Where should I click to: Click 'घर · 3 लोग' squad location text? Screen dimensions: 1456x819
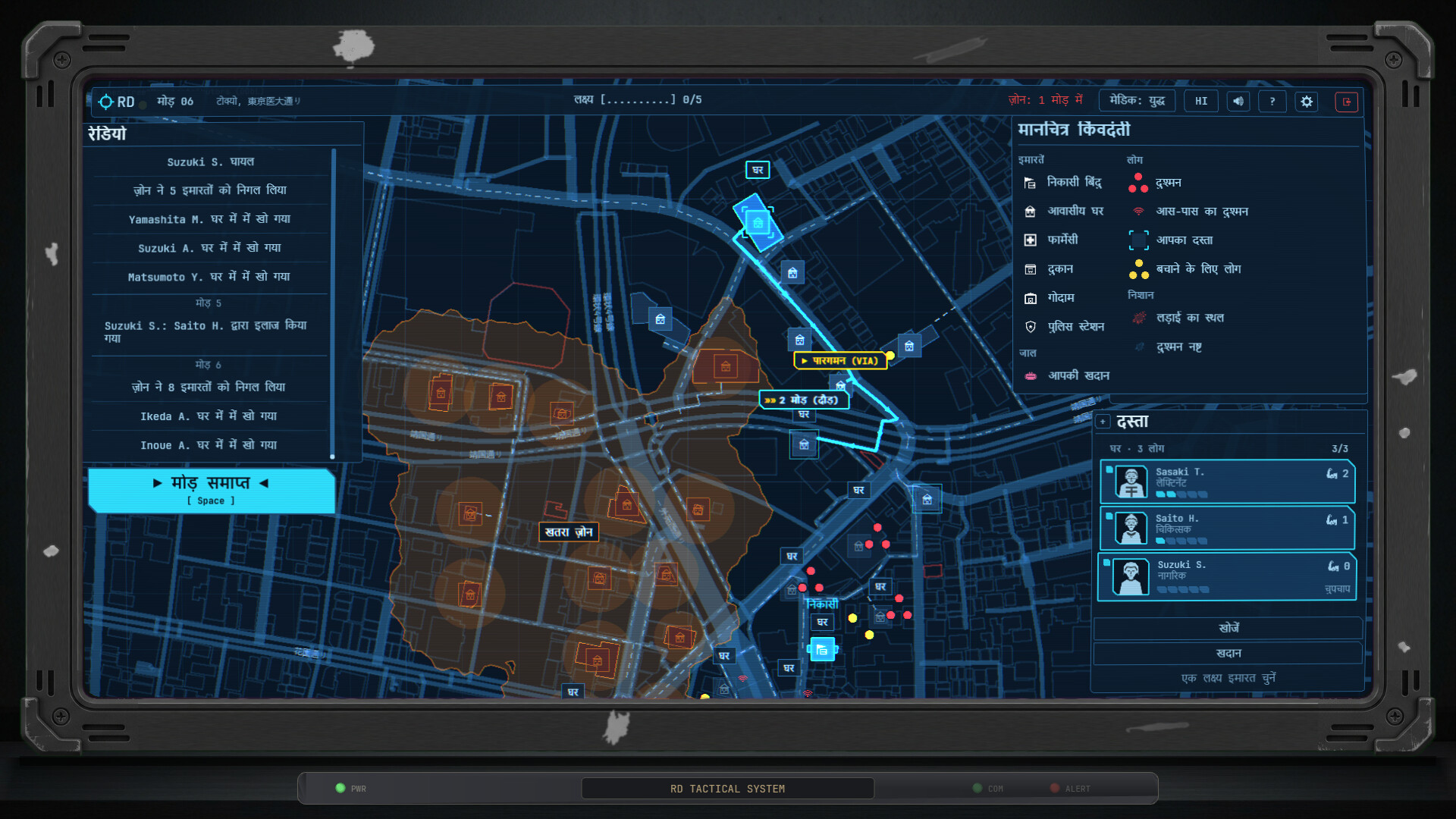(1137, 449)
